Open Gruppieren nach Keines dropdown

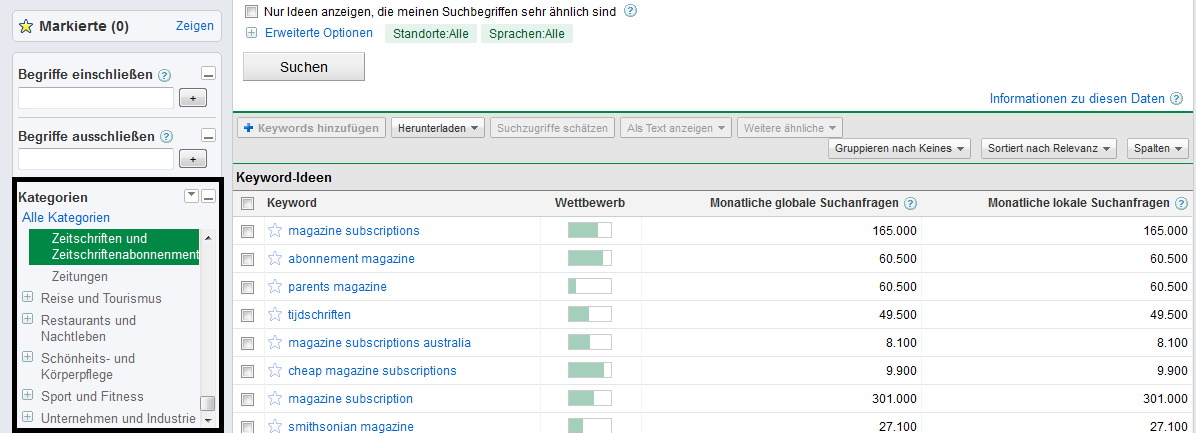point(899,149)
